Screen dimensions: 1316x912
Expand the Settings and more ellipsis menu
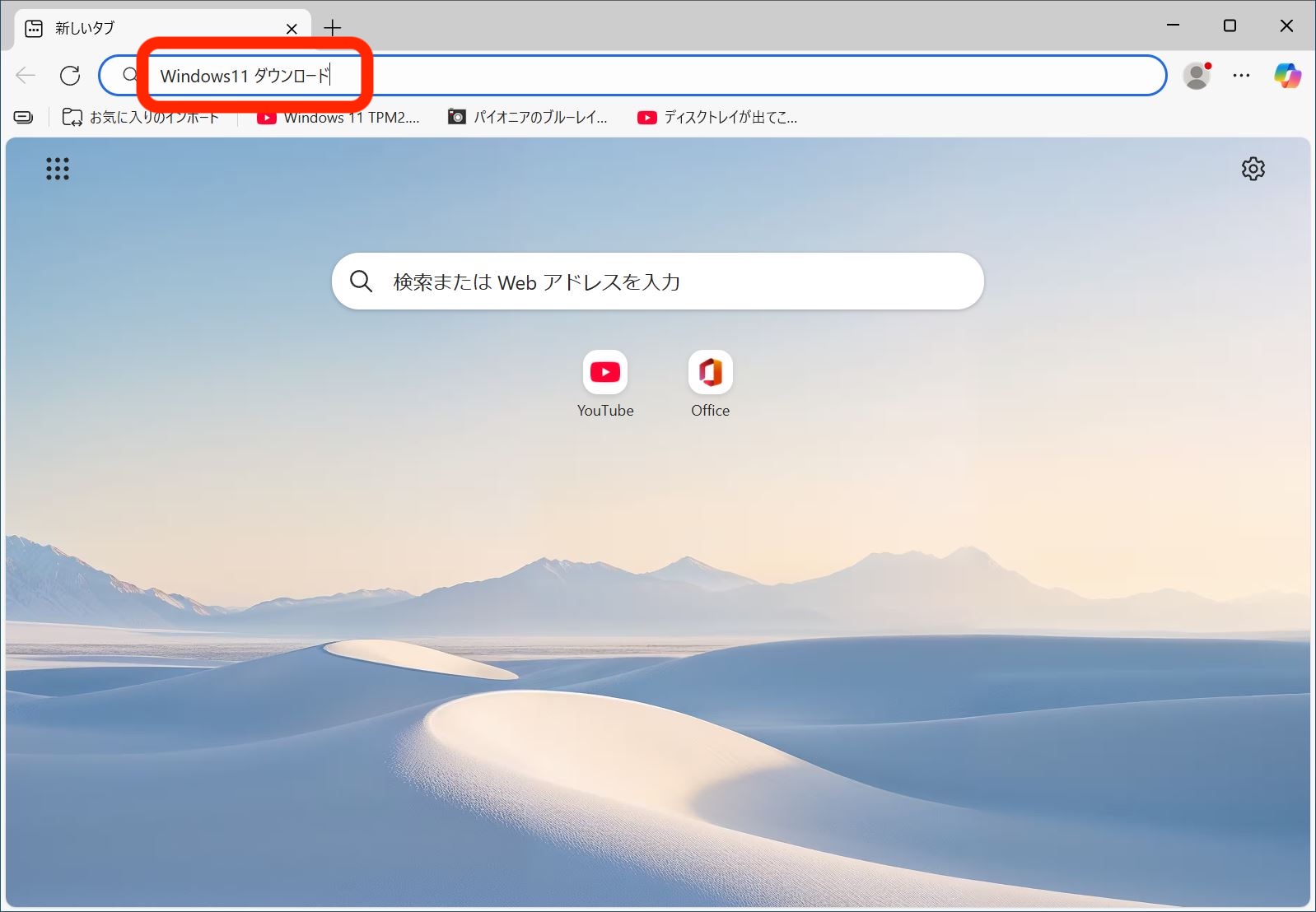tap(1241, 76)
